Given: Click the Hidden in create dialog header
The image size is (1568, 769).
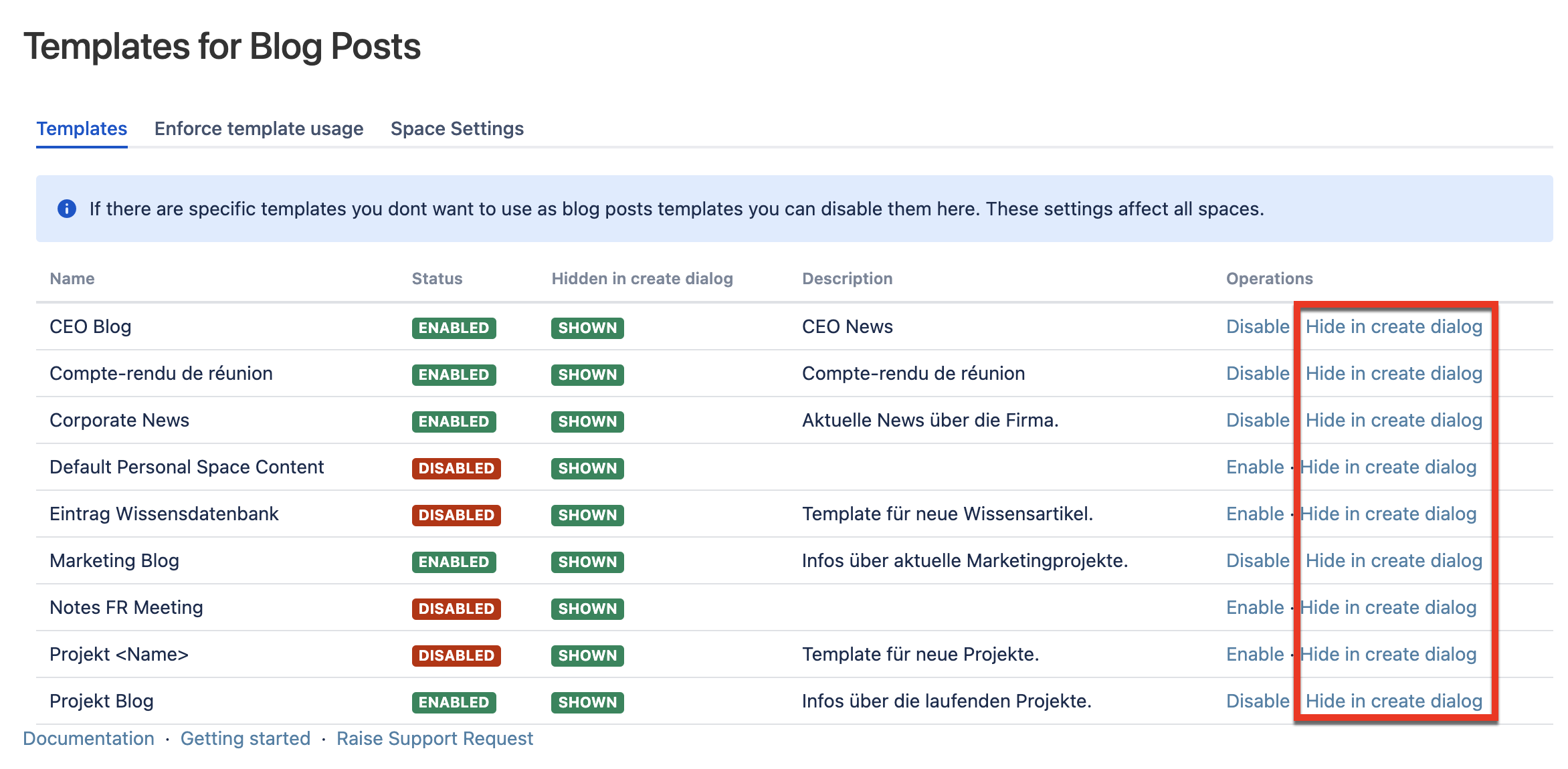Looking at the screenshot, I should (x=642, y=278).
